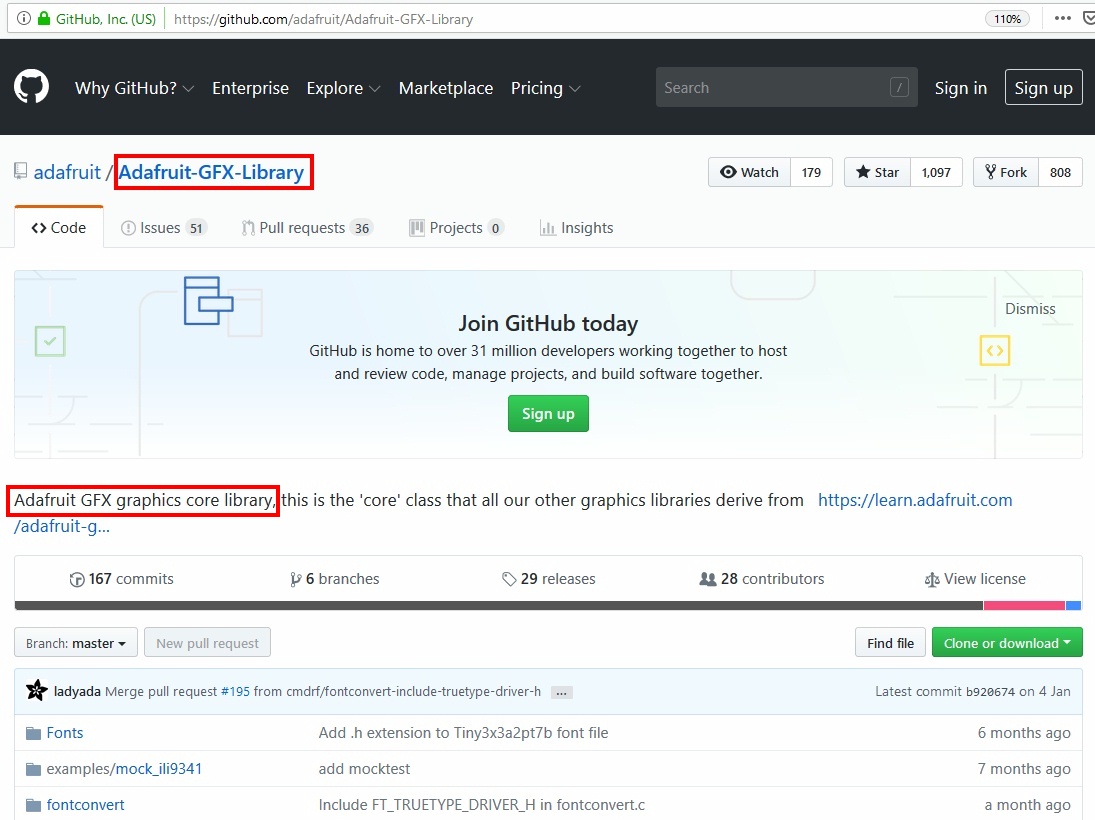Click the 110% zoom level indicator
1095x820 pixels.
[1008, 19]
